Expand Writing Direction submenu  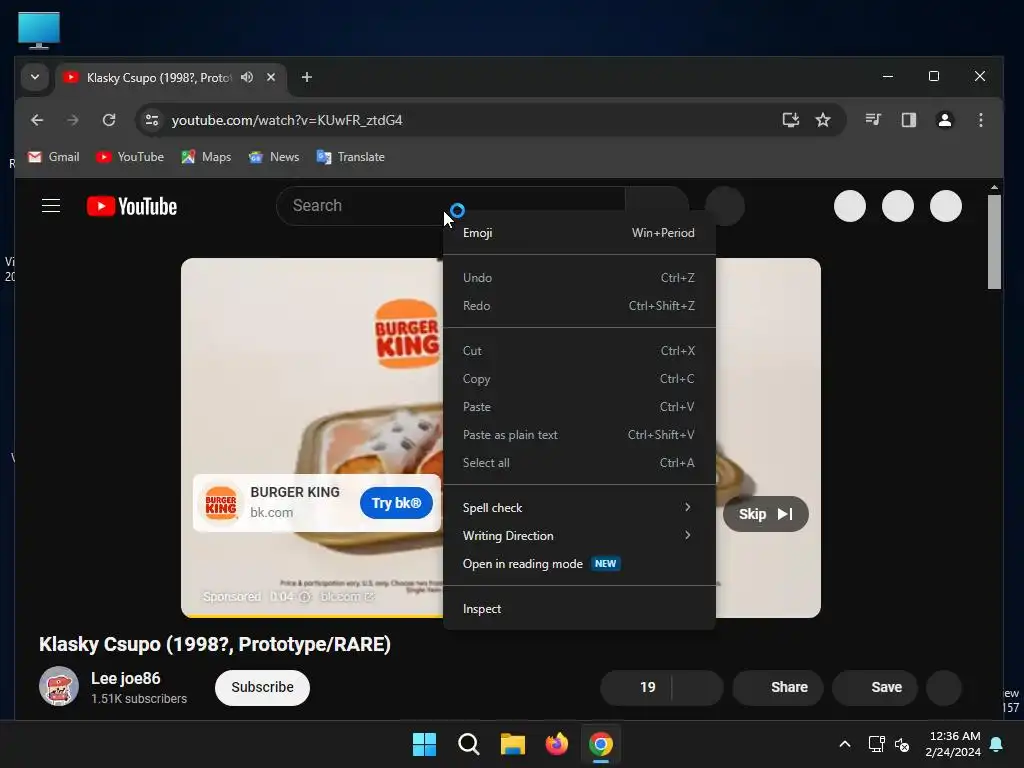click(x=579, y=536)
